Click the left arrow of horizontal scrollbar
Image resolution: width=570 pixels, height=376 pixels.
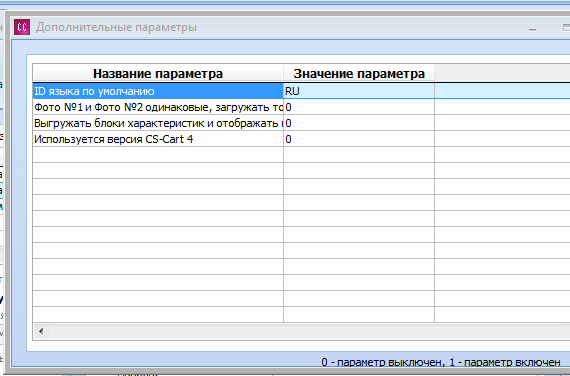coord(41,331)
